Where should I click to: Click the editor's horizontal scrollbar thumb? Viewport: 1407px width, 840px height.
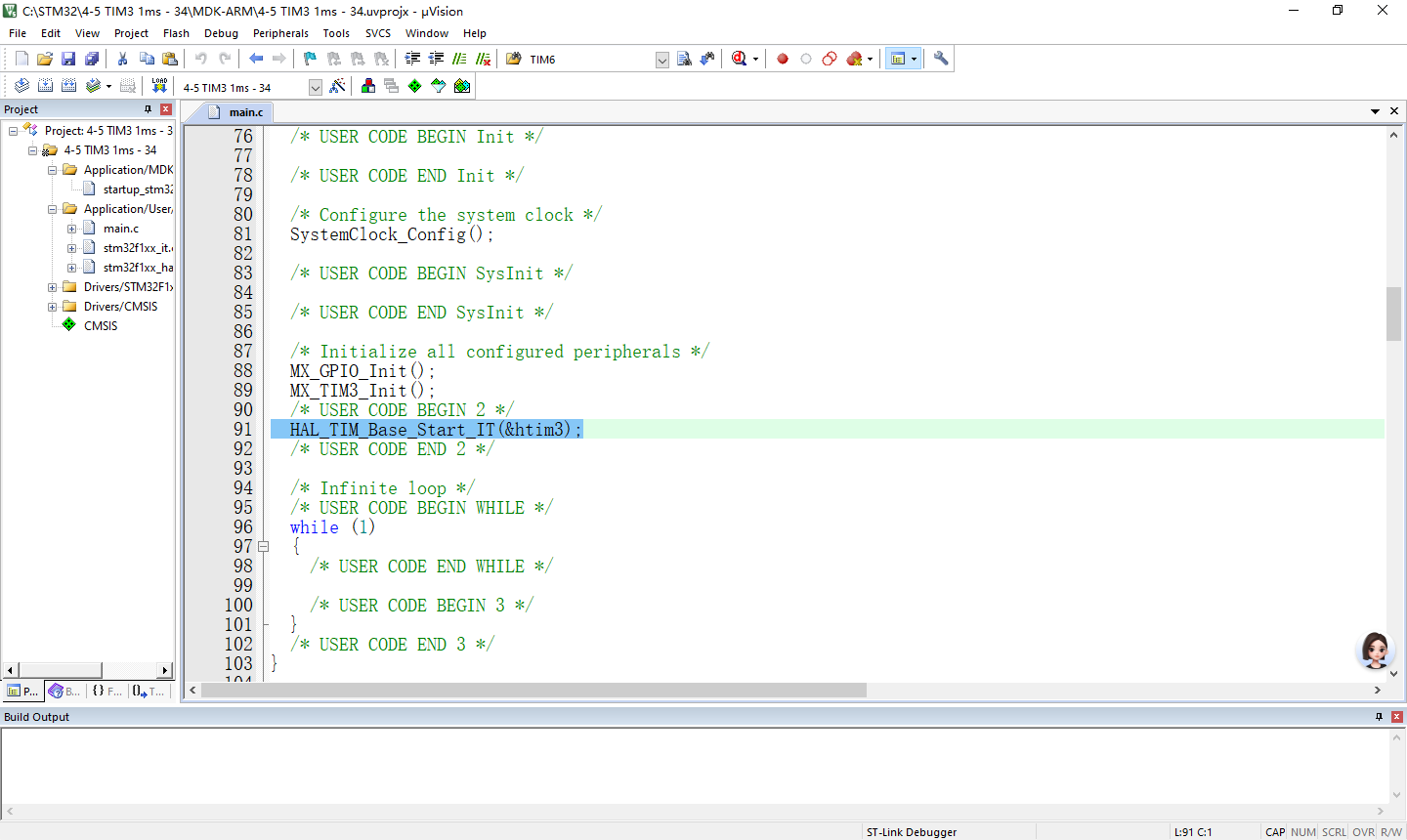pyautogui.click(x=533, y=691)
